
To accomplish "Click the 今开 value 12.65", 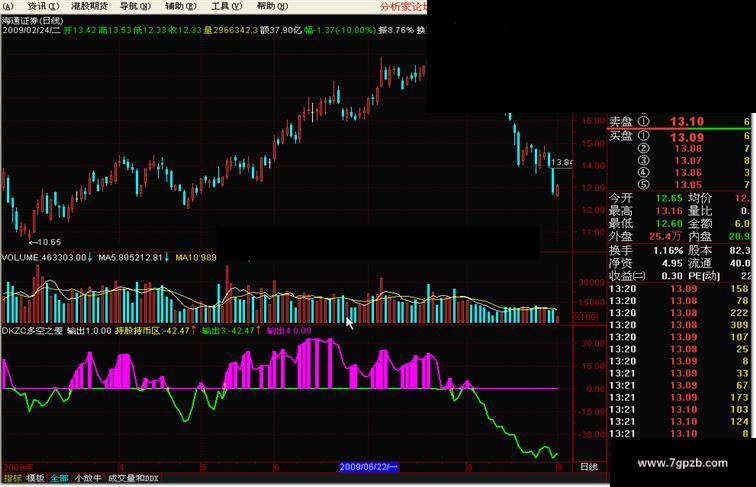I will point(669,198).
